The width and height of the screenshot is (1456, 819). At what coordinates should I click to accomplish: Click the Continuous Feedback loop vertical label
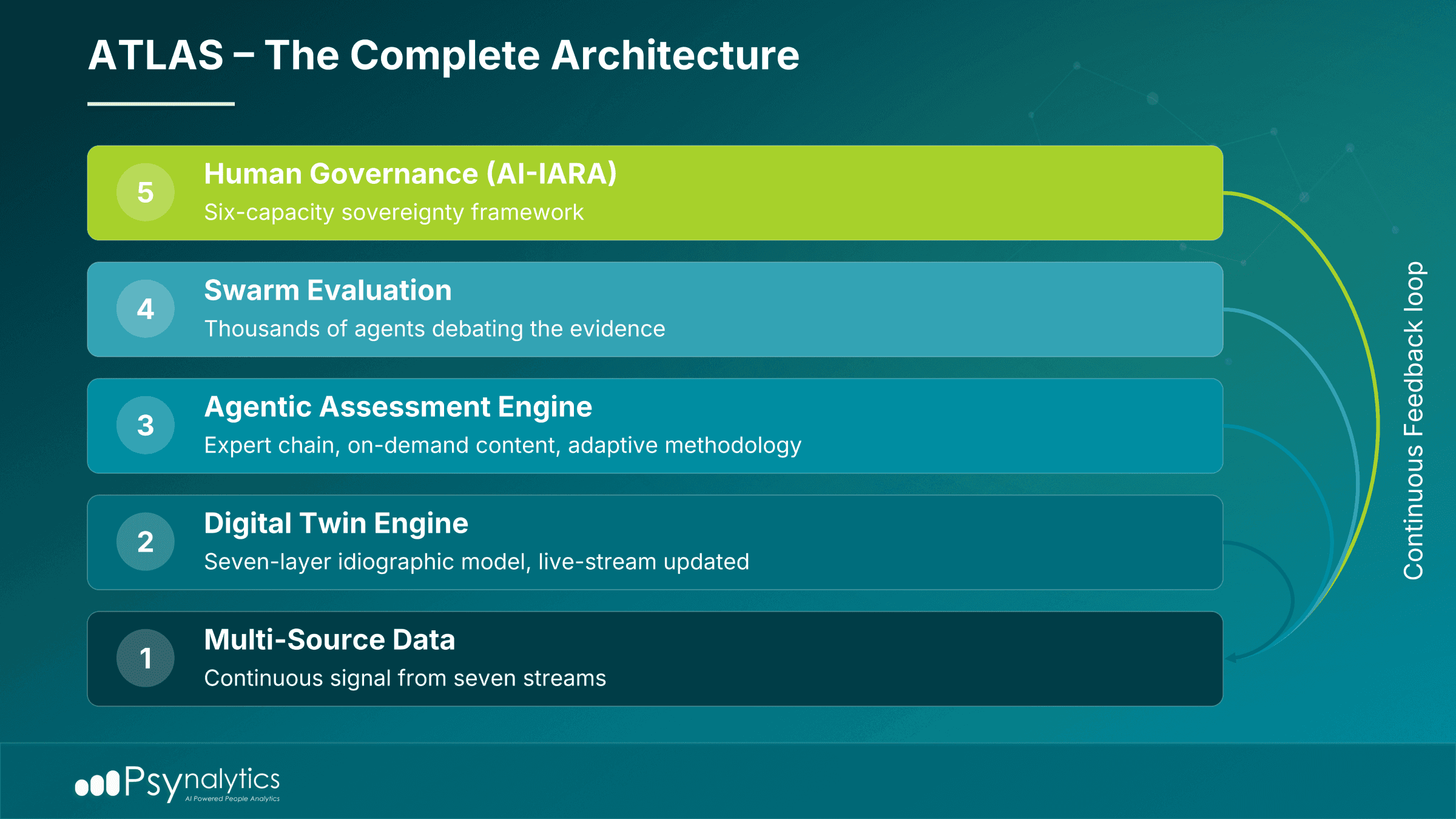tap(1414, 420)
